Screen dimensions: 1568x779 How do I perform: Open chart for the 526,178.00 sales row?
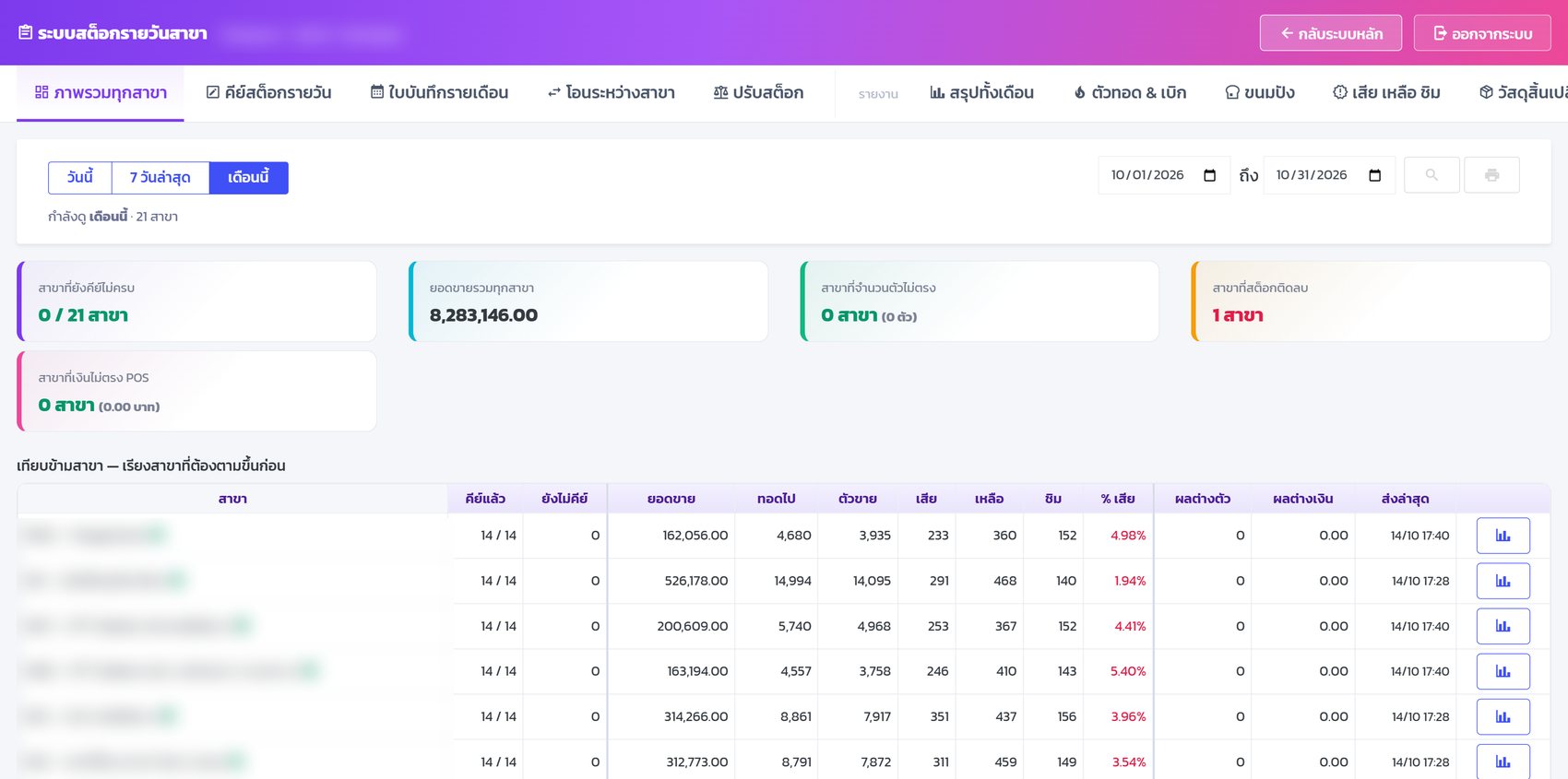pyautogui.click(x=1503, y=581)
